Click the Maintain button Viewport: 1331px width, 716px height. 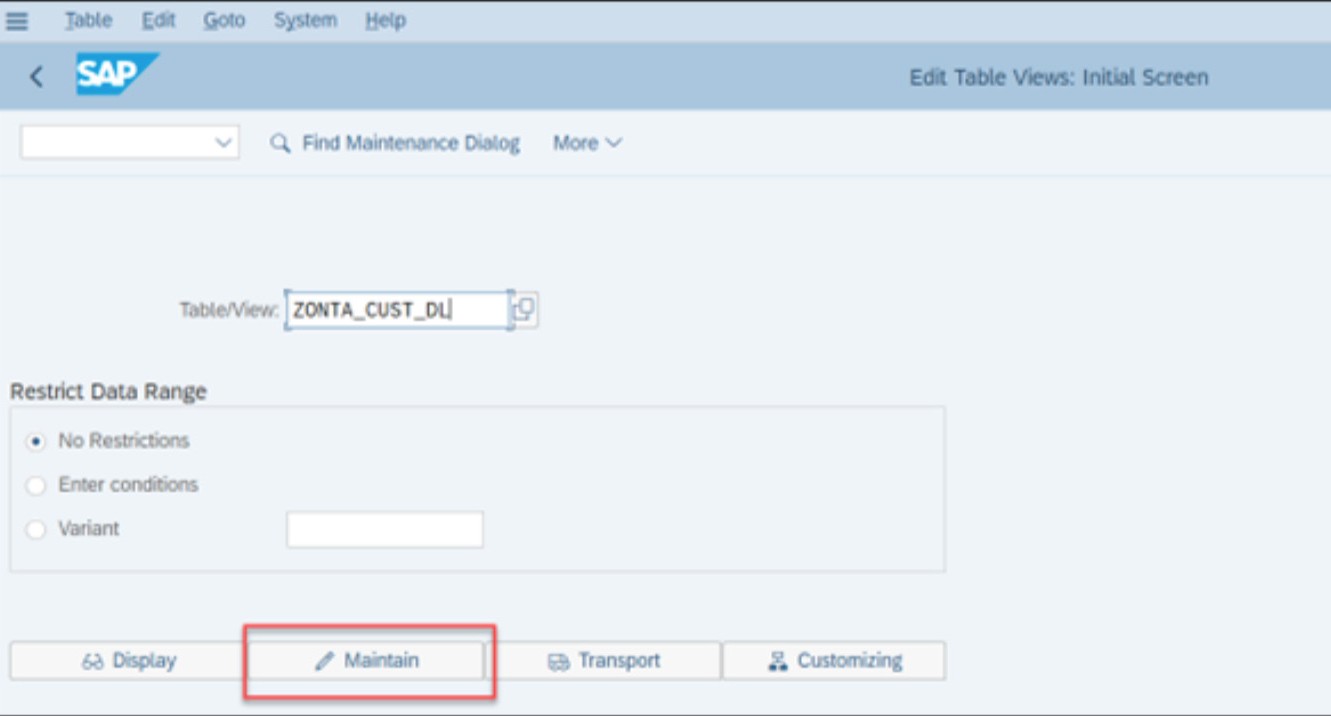(x=366, y=661)
